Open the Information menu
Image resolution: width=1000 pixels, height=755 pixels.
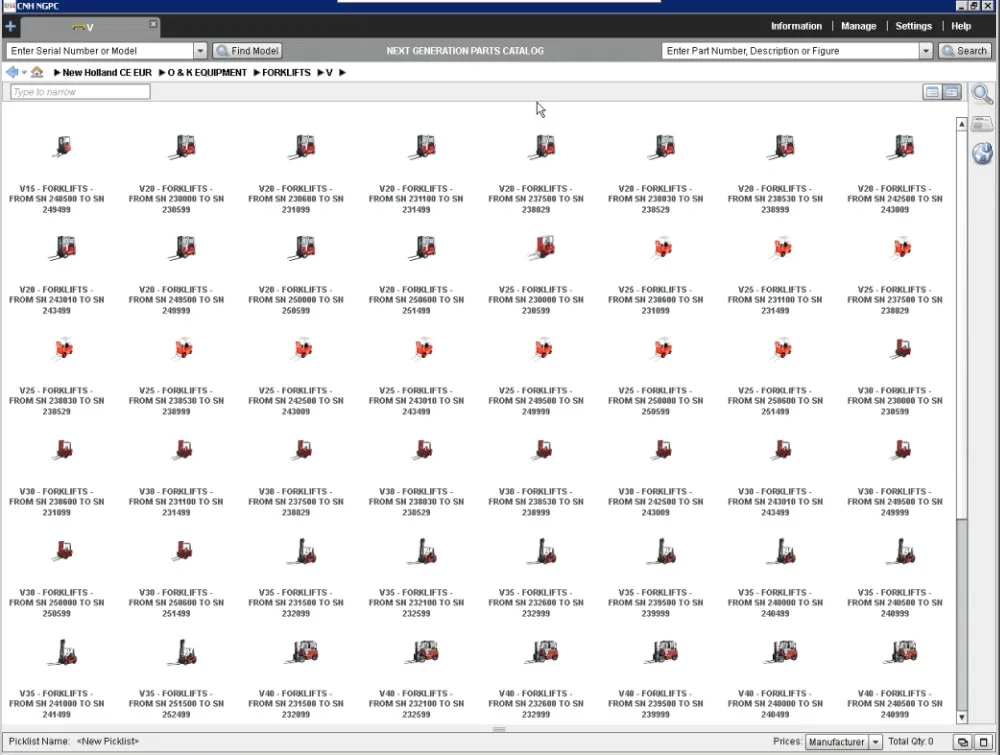(x=796, y=26)
